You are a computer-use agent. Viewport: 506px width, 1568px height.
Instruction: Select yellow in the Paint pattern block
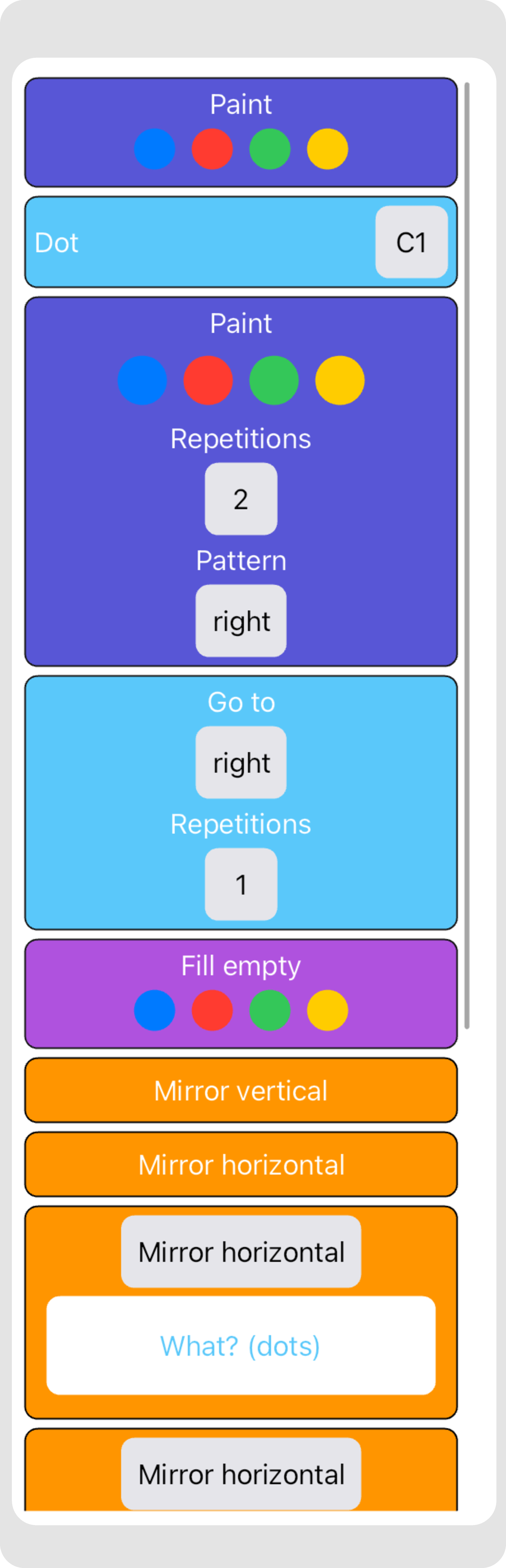[x=340, y=380]
